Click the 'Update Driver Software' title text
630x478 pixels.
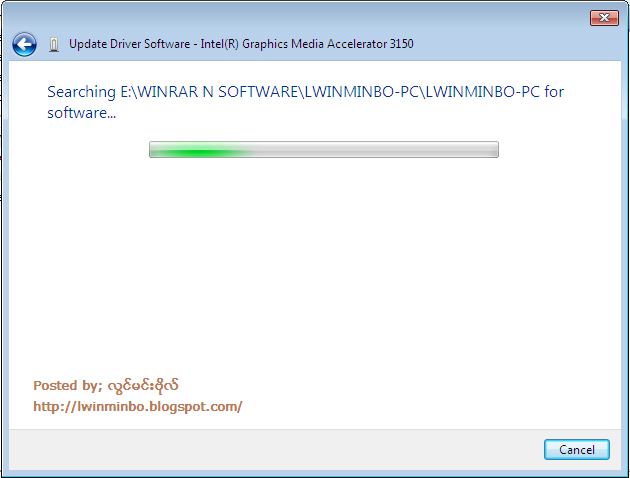click(x=129, y=44)
